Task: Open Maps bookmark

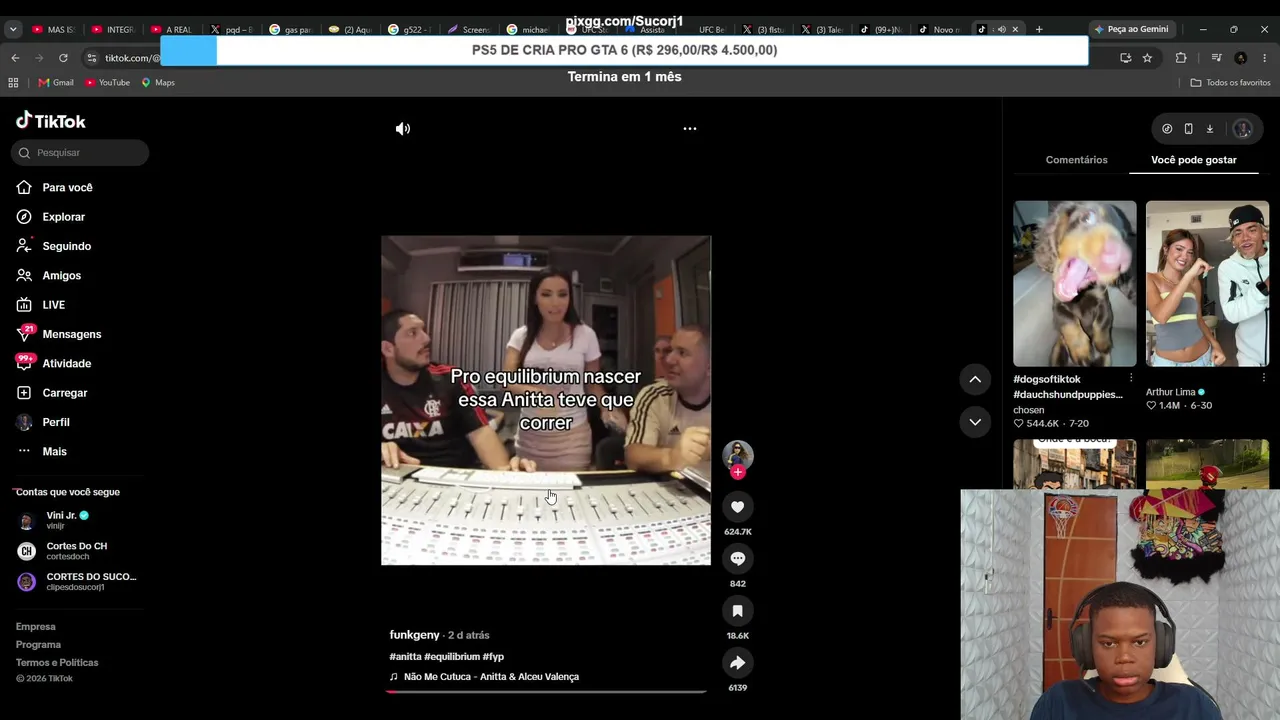Action: (x=158, y=83)
